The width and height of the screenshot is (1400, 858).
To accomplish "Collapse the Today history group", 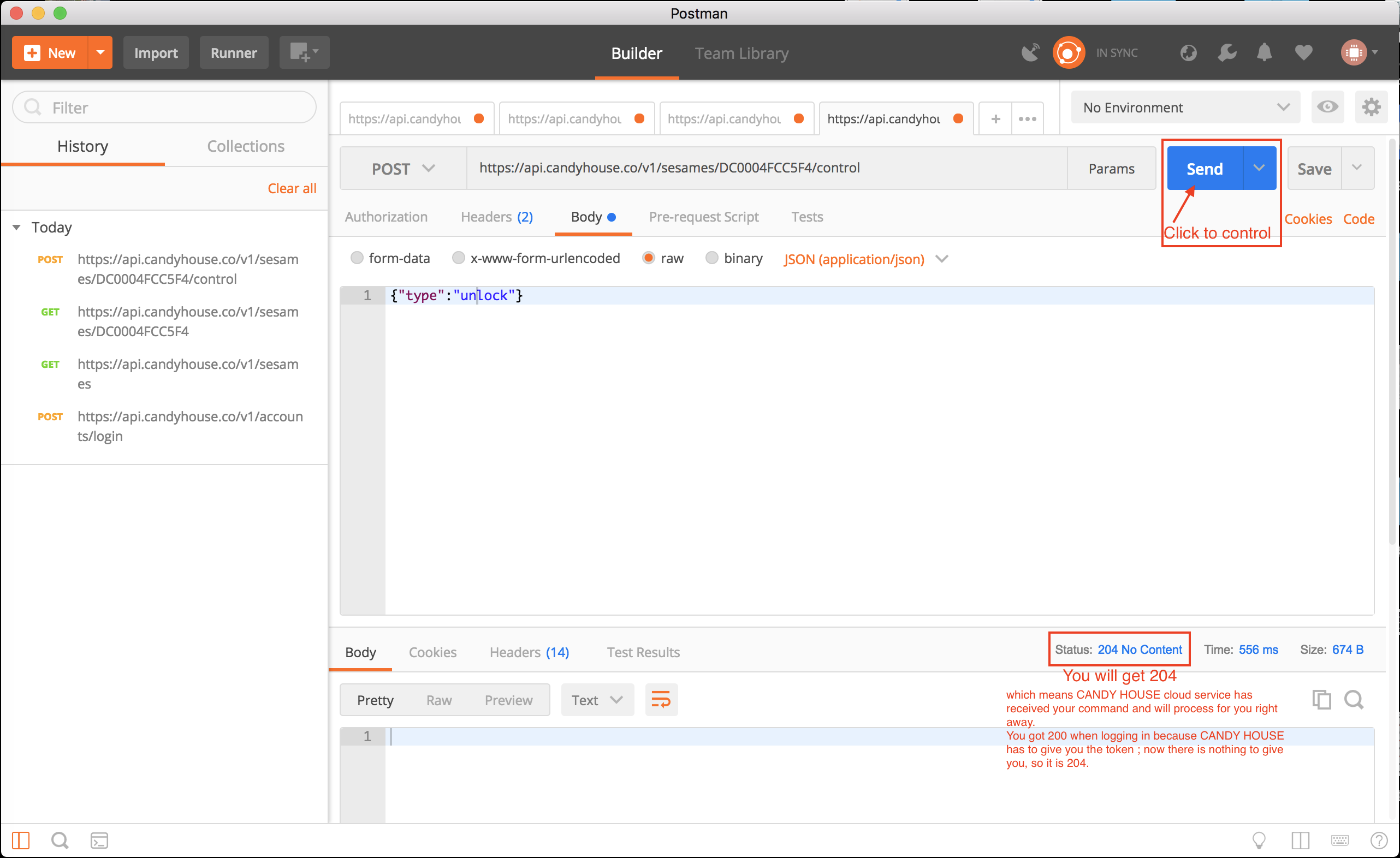I will pos(16,227).
